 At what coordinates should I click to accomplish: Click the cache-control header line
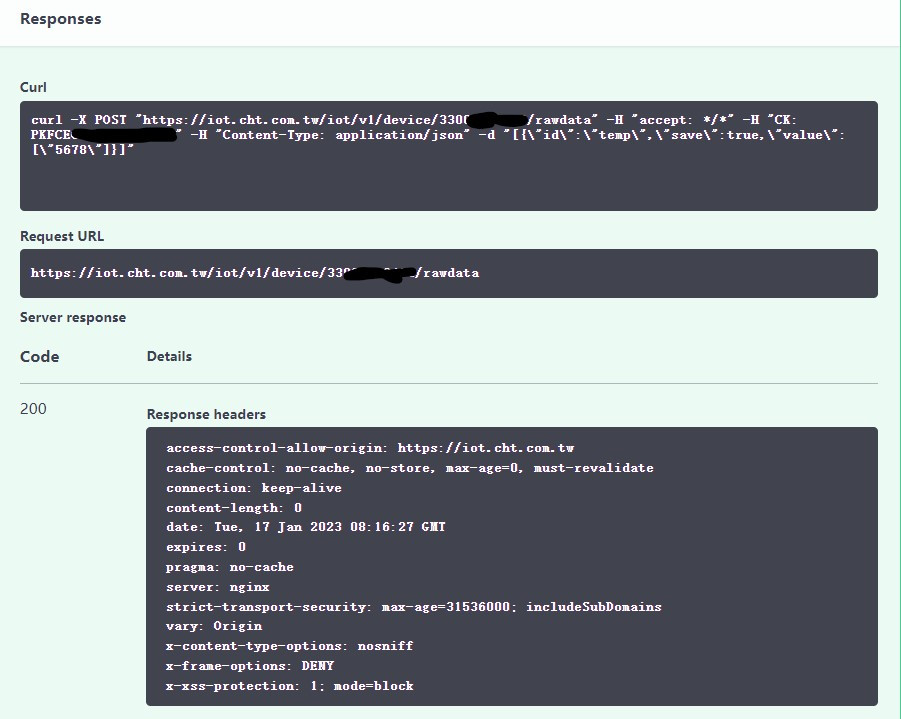coord(410,468)
